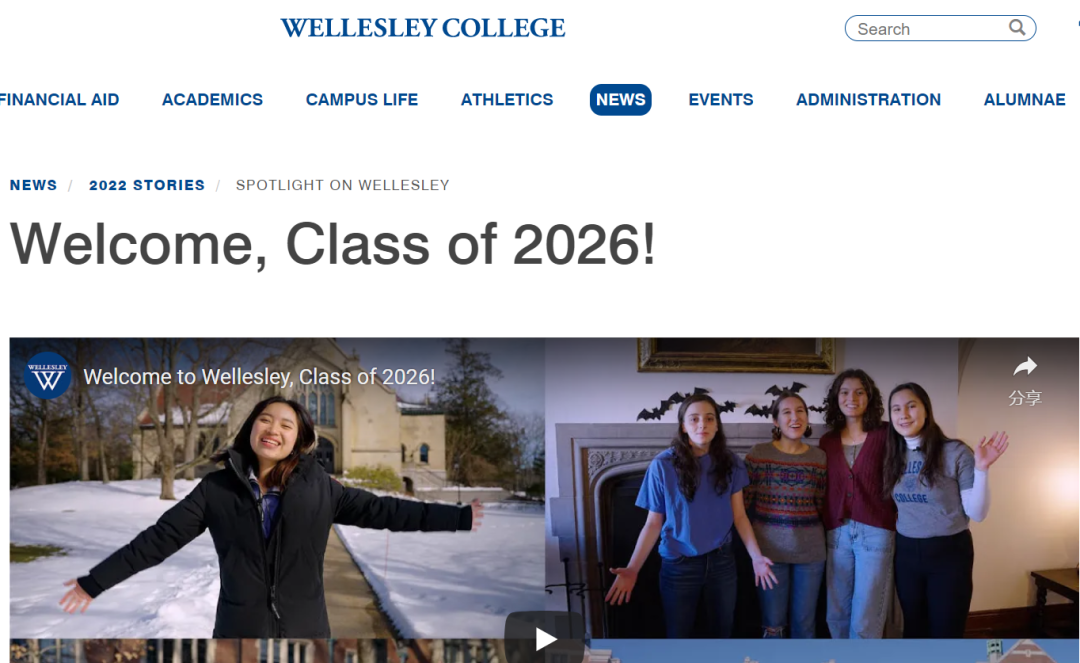Focus the Search input field
The image size is (1080, 663).
(x=925, y=29)
